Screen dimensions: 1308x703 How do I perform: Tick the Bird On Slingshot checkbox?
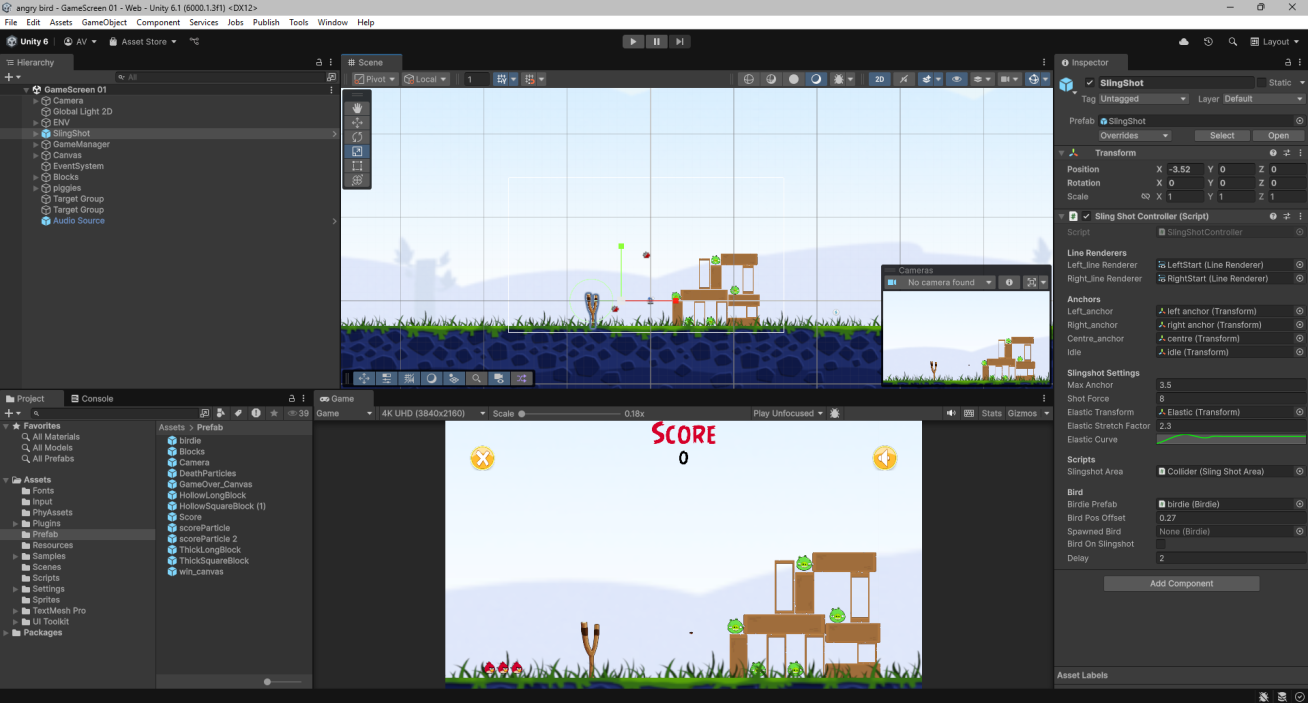click(x=1161, y=544)
